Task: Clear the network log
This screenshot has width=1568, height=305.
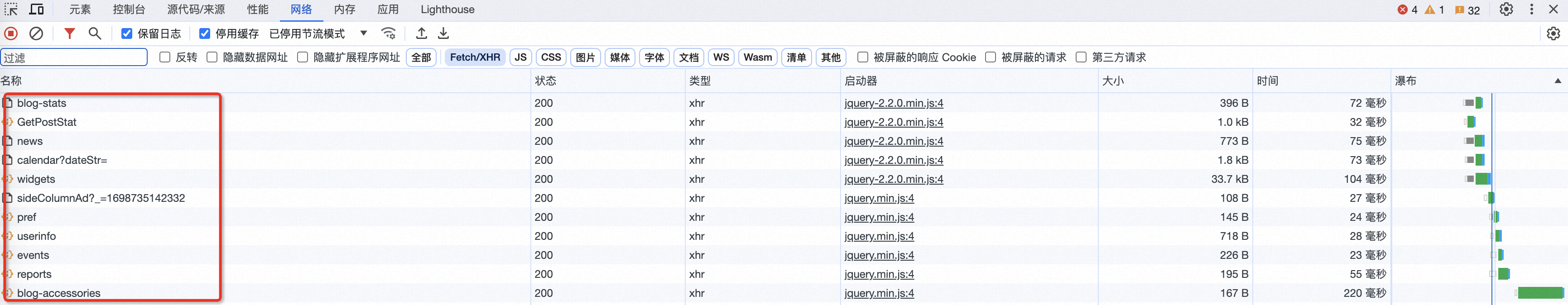Action: click(x=37, y=33)
